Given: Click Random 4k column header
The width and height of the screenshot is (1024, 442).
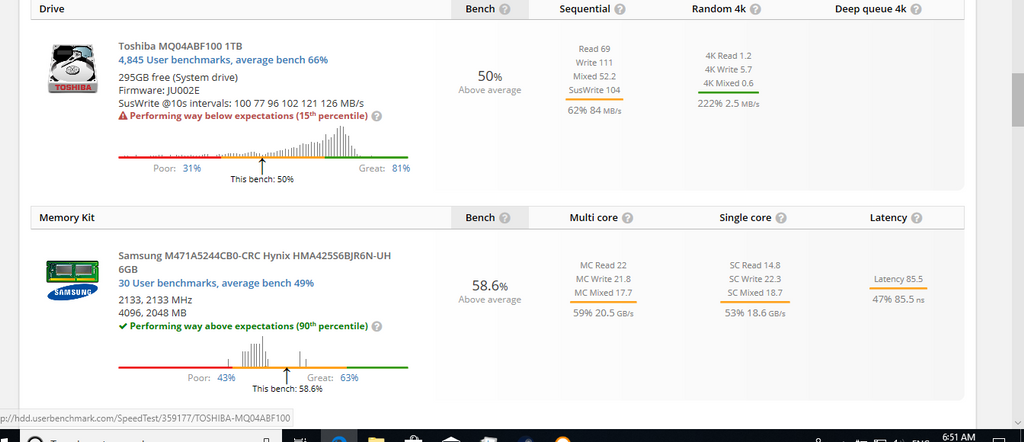Looking at the screenshot, I should tap(719, 9).
